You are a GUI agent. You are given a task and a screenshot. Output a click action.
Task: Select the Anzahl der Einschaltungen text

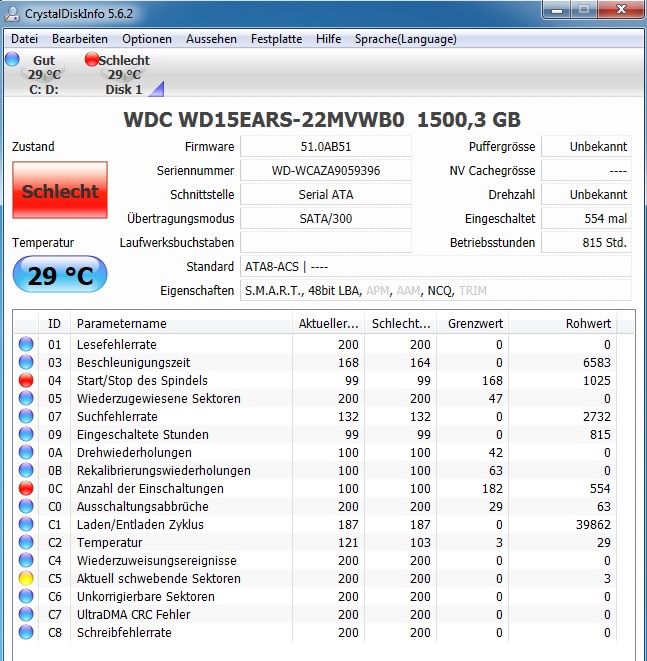(150, 489)
